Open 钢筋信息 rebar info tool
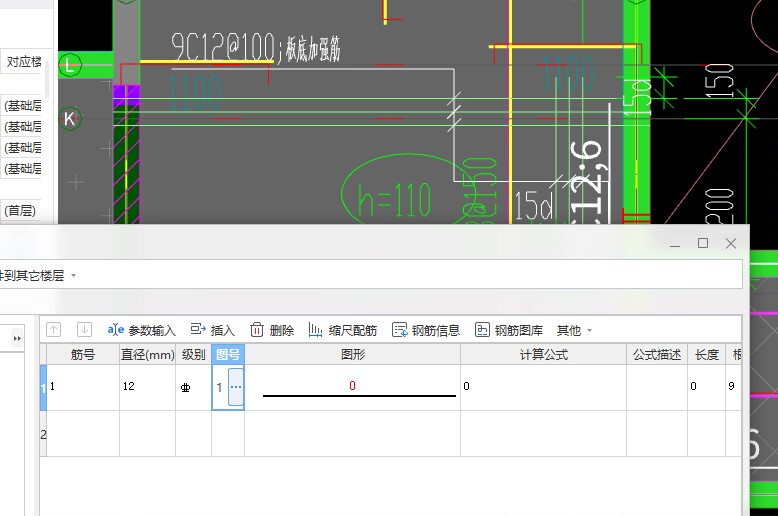778x516 pixels. (x=426, y=330)
